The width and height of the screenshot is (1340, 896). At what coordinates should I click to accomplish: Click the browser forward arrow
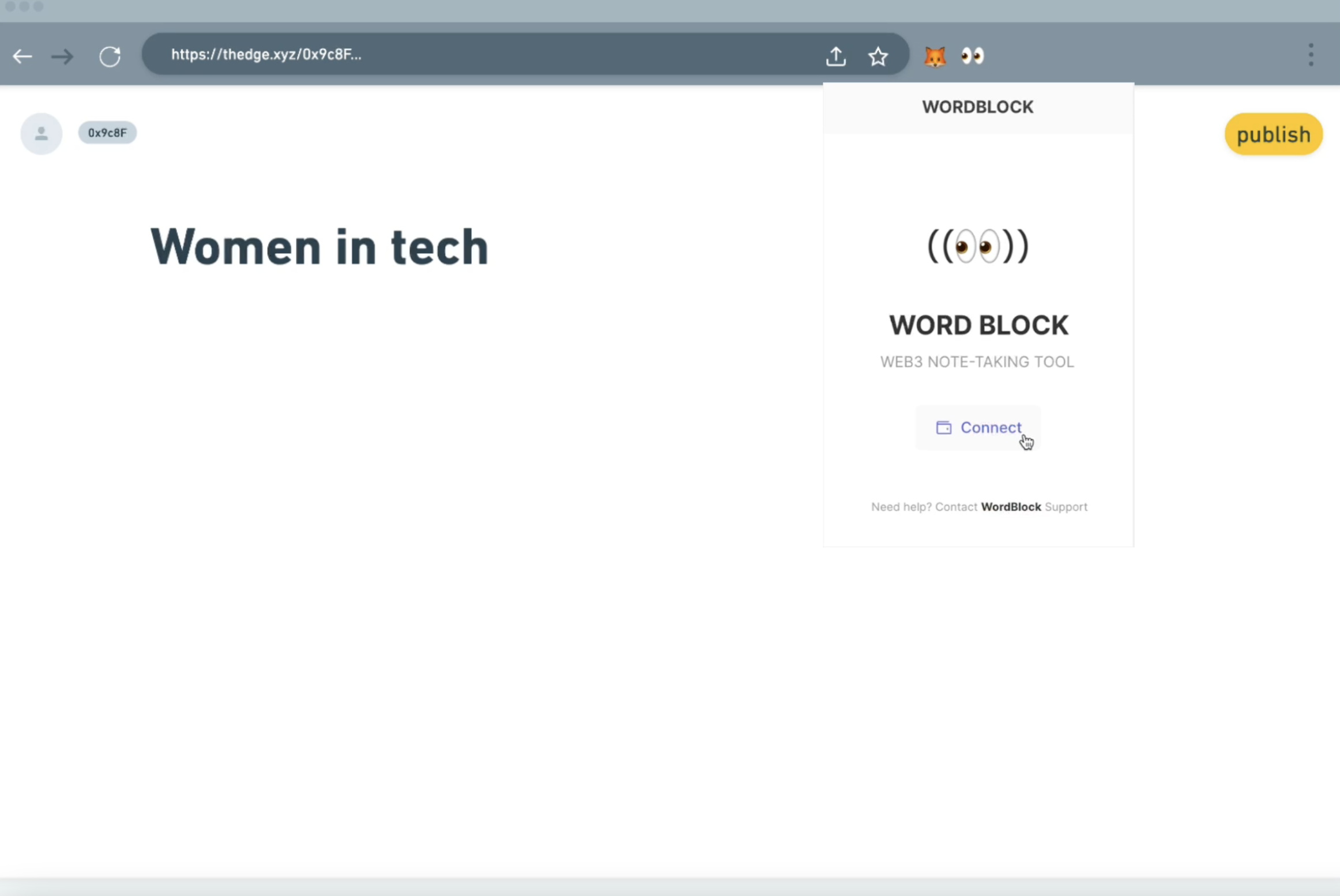point(62,57)
